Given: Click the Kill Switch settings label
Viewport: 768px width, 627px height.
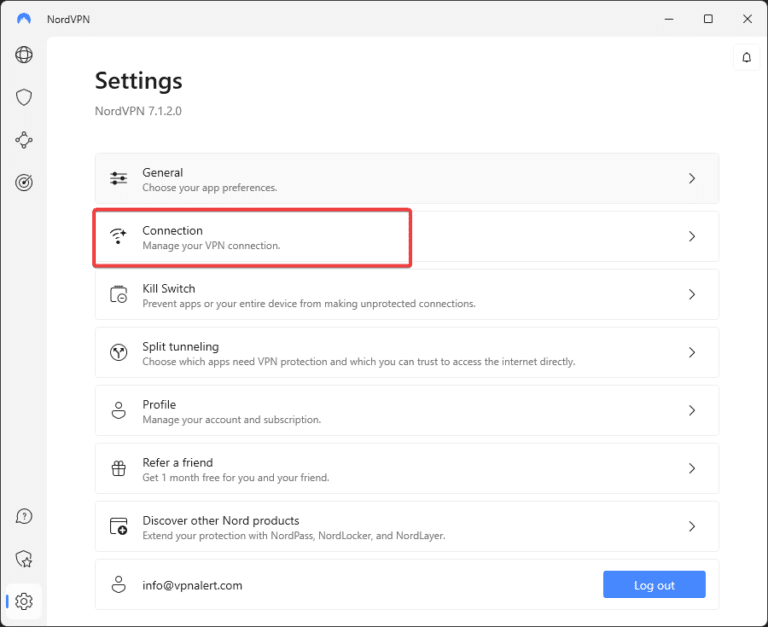Looking at the screenshot, I should (169, 289).
